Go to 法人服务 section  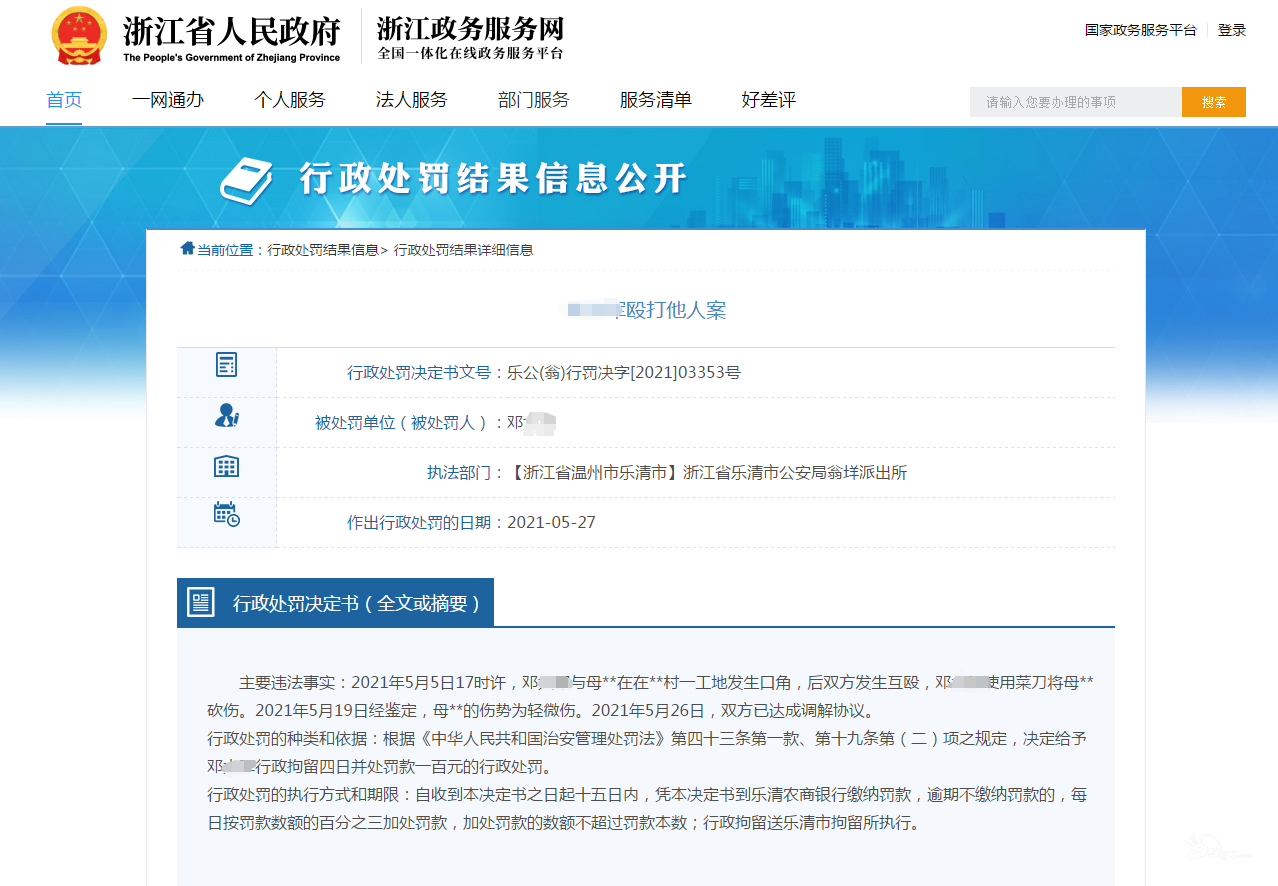(412, 100)
